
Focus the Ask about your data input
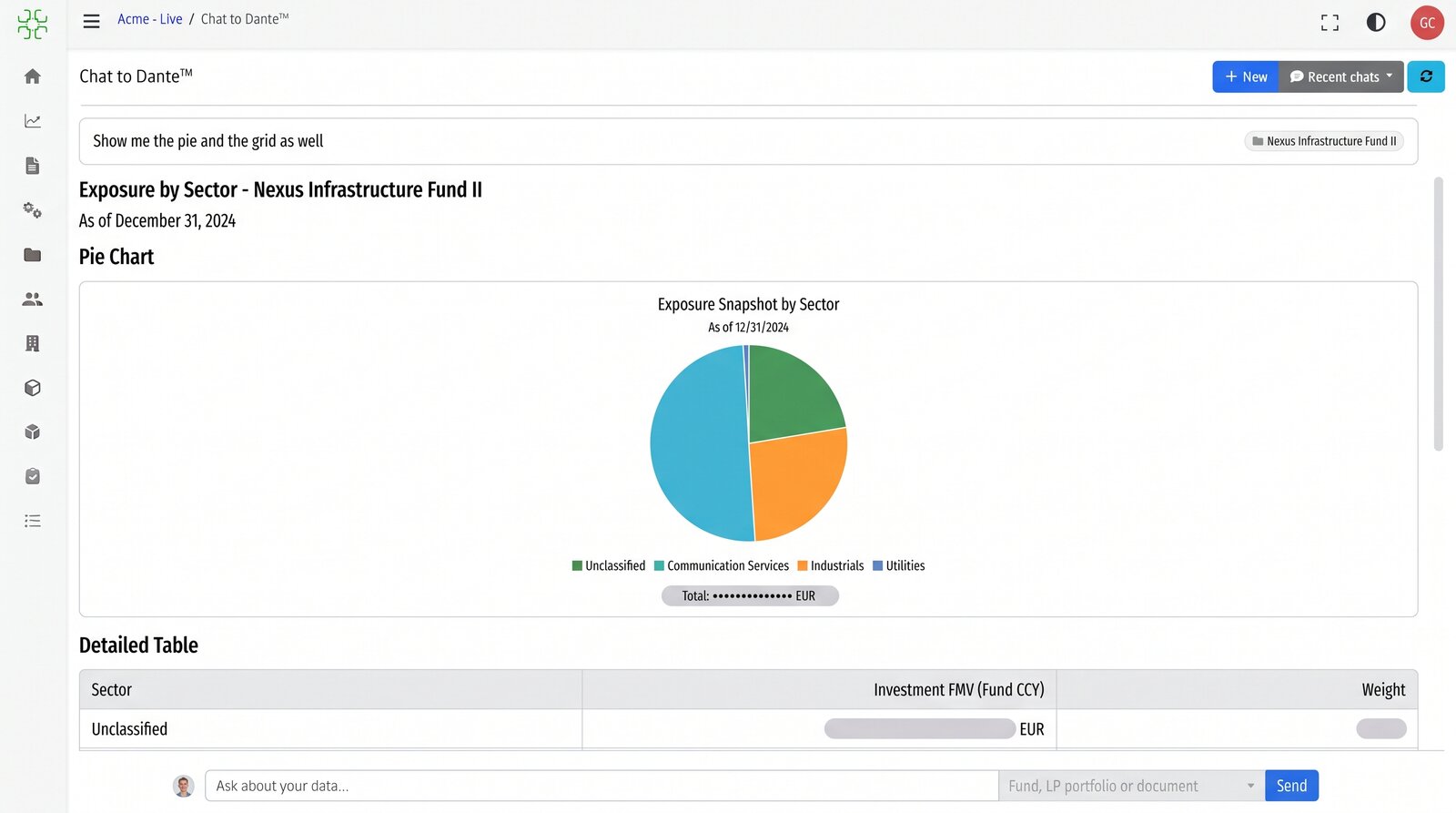point(602,786)
